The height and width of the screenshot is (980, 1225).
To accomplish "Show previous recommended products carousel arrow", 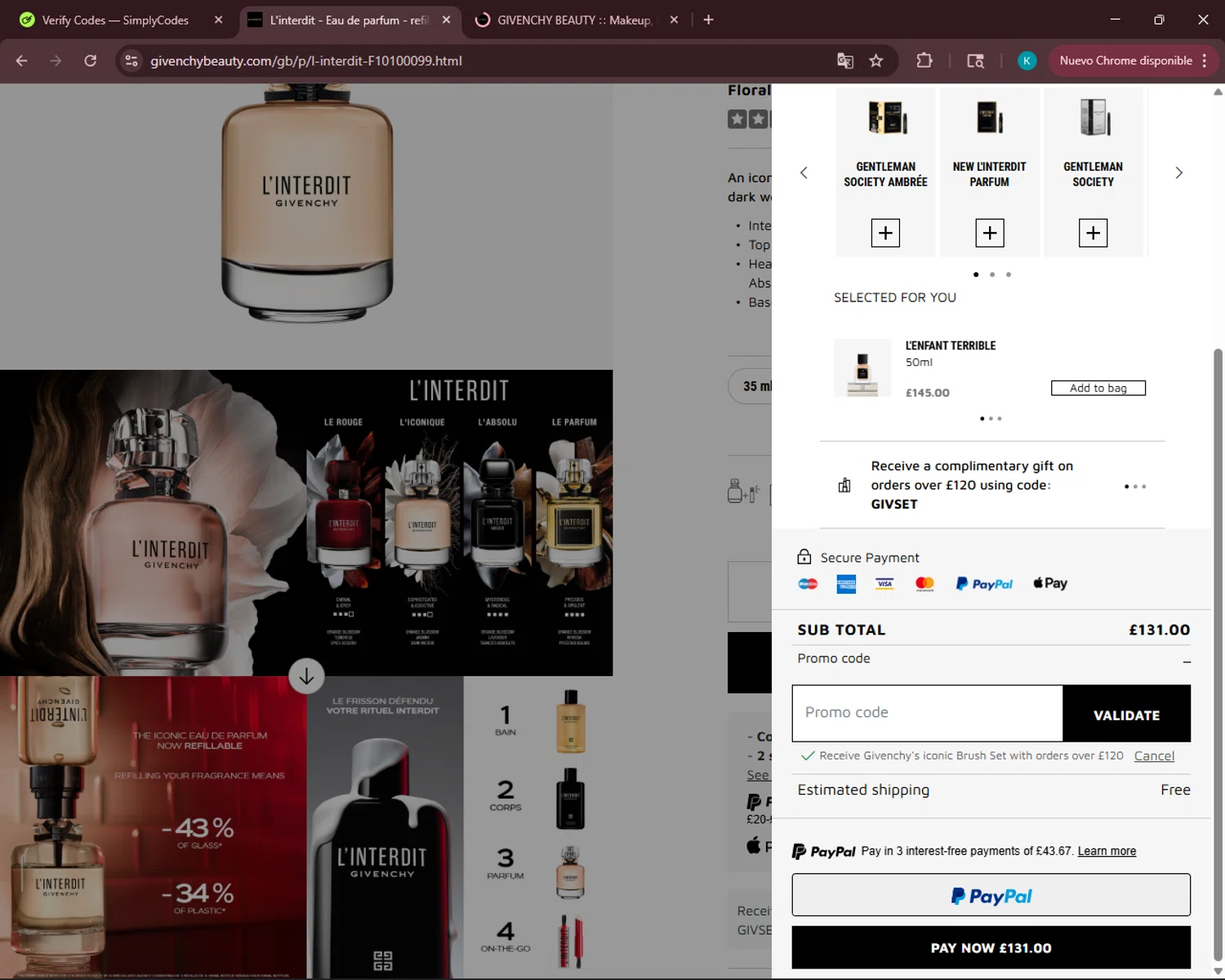I will click(804, 172).
